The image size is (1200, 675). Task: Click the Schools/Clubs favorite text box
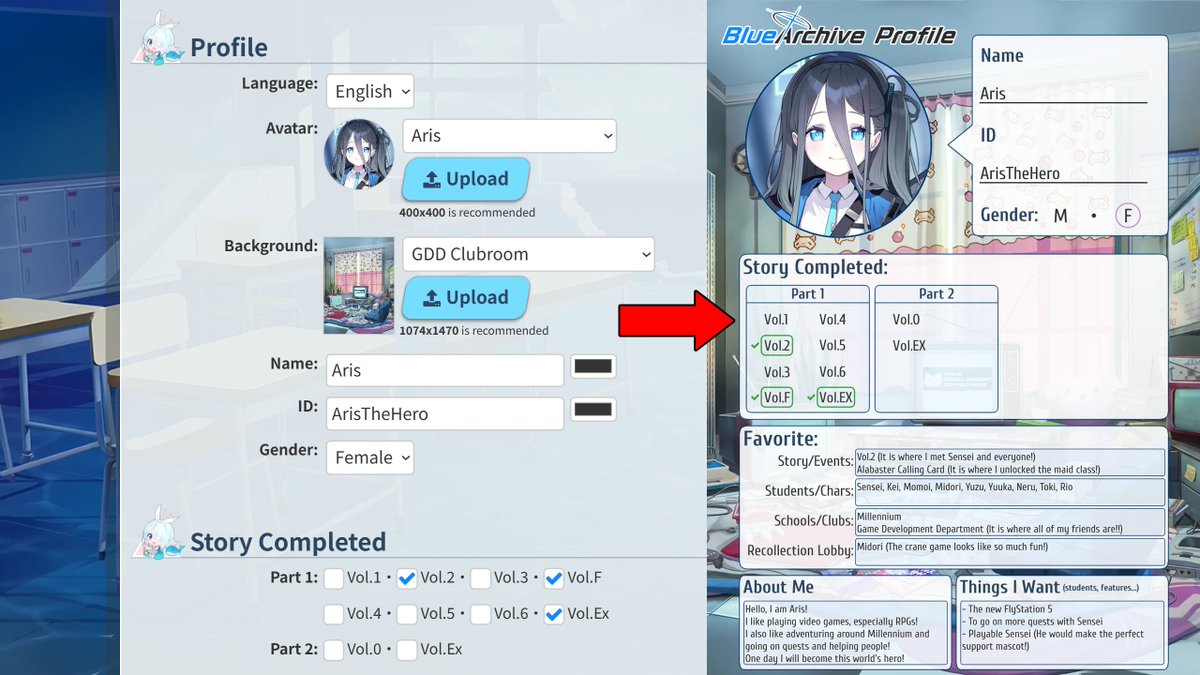click(x=1010, y=522)
